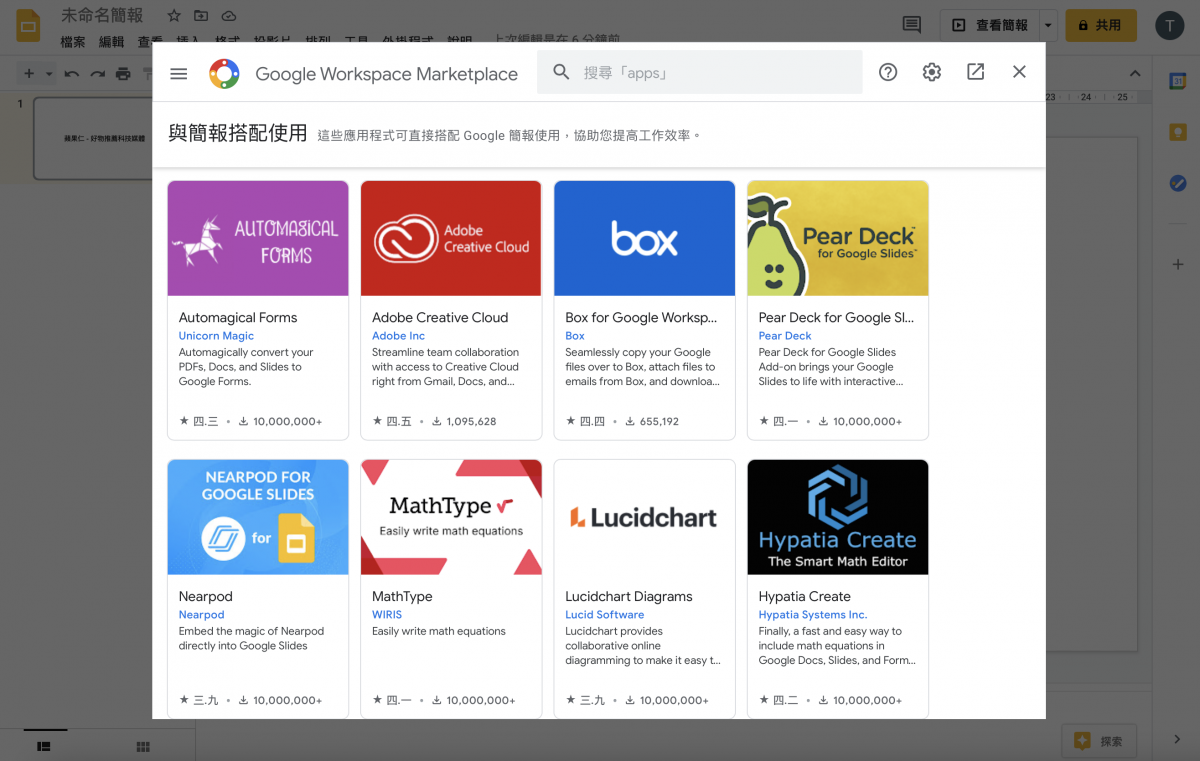The image size is (1200, 761).
Task: Close the Marketplace dialog
Action: pyautogui.click(x=1019, y=72)
